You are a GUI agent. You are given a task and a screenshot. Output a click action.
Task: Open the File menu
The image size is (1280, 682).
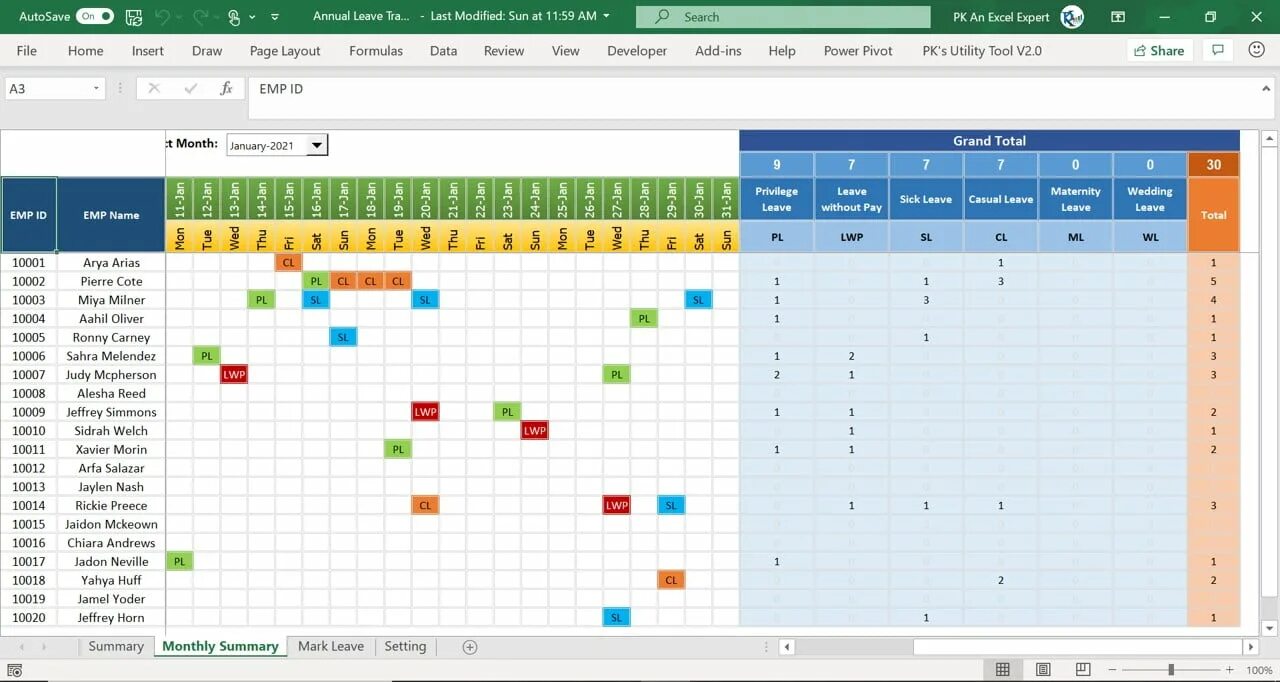(x=27, y=51)
